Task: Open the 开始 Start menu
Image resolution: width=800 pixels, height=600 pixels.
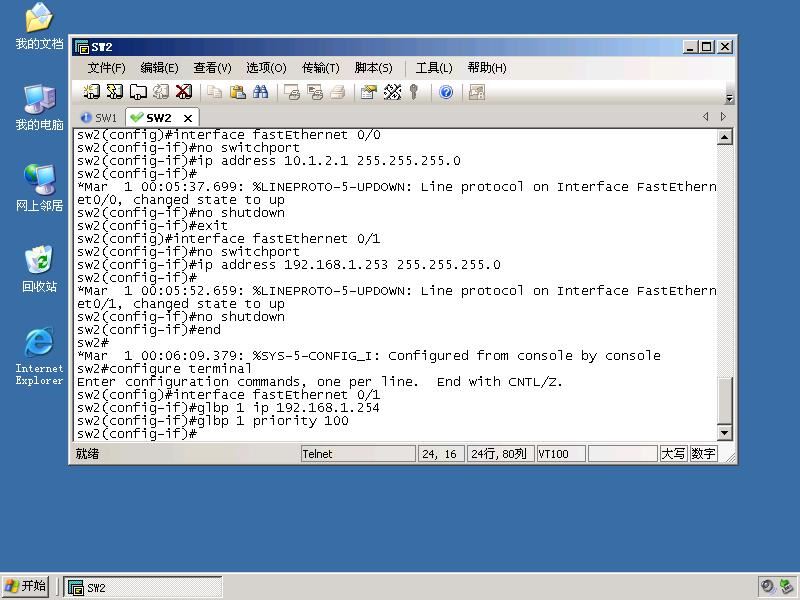Action: pyautogui.click(x=26, y=586)
